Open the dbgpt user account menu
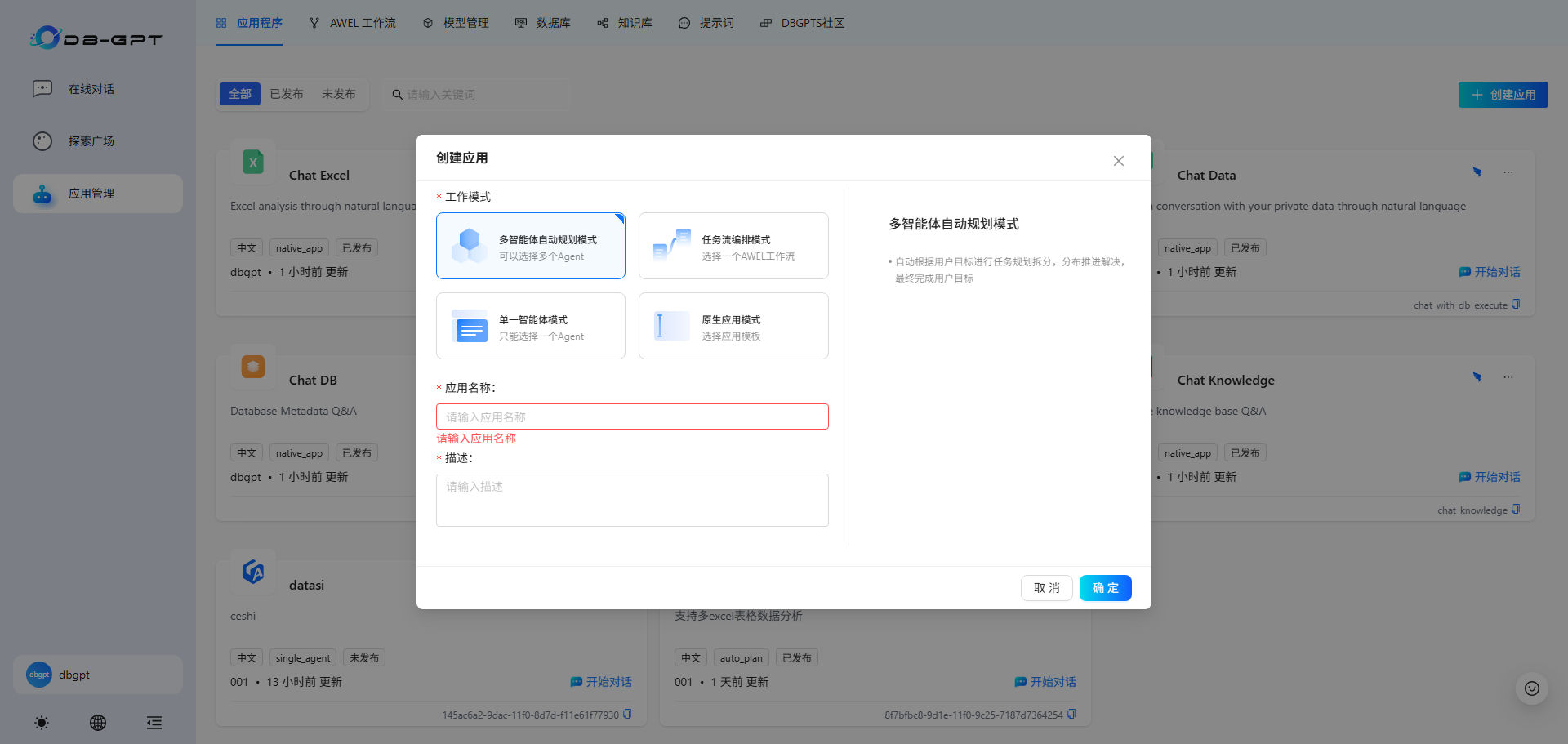The image size is (1568, 744). point(97,675)
